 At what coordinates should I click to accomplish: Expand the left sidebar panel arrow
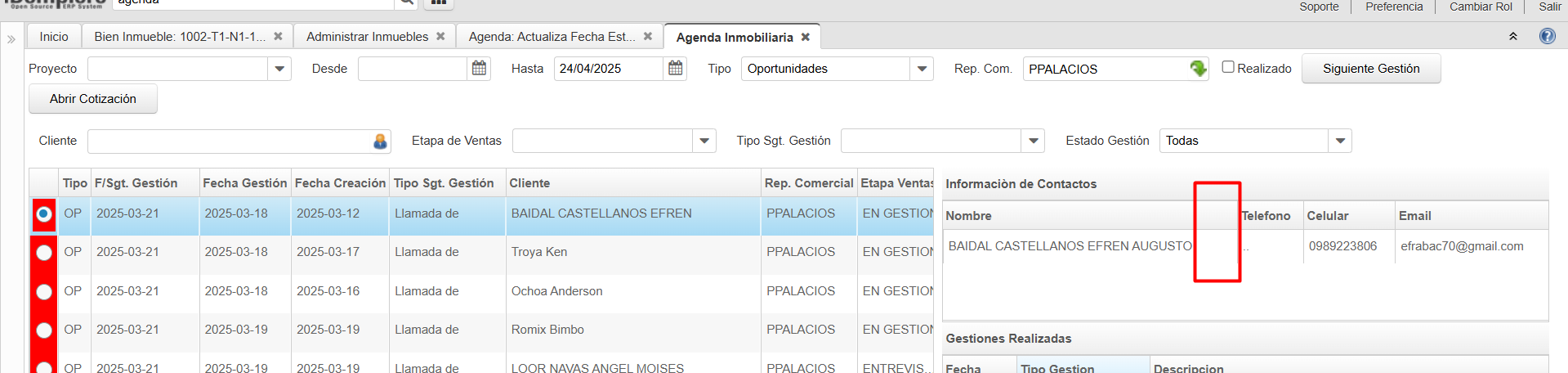point(11,38)
